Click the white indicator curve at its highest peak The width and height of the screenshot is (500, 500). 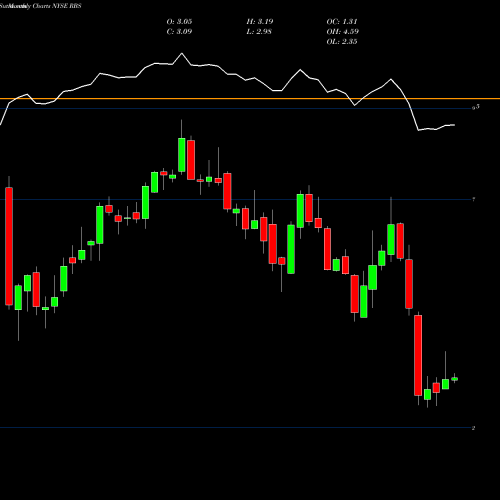(182, 53)
